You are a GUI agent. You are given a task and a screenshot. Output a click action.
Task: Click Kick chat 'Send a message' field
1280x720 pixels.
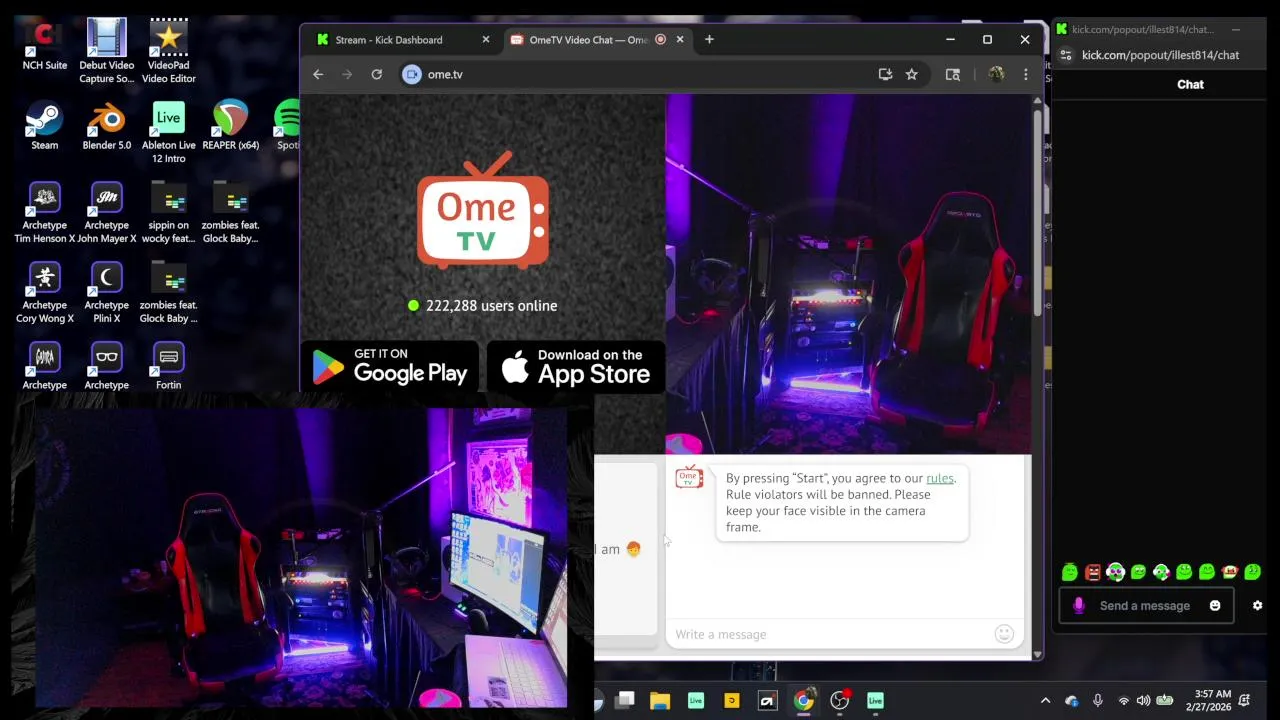(x=1145, y=605)
